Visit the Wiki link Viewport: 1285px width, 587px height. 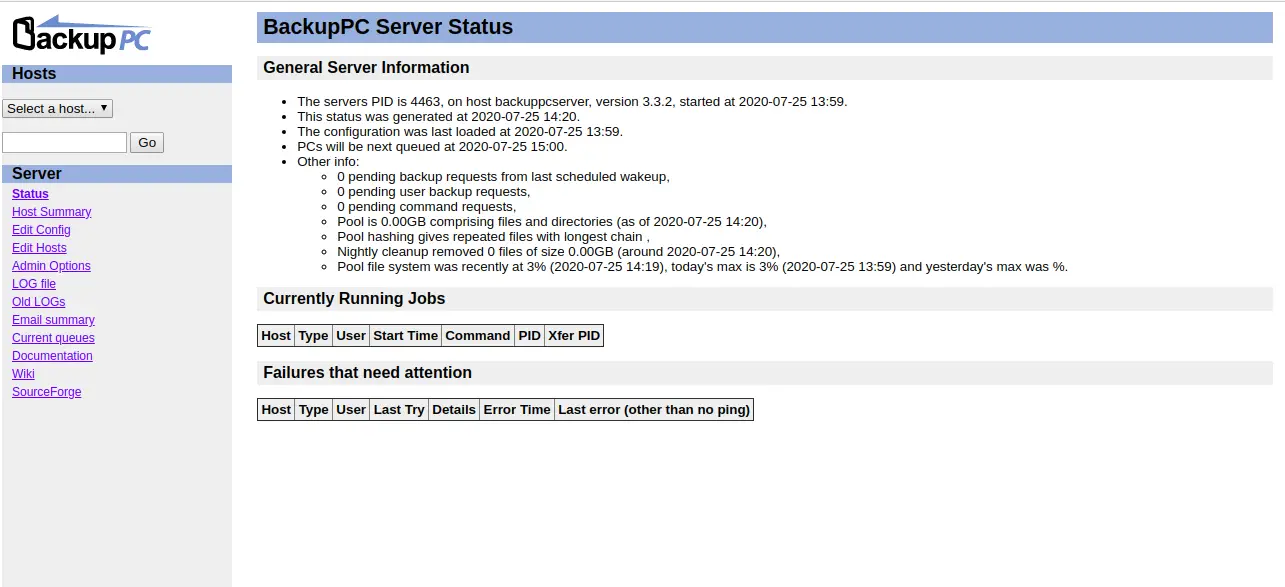pyautogui.click(x=23, y=374)
